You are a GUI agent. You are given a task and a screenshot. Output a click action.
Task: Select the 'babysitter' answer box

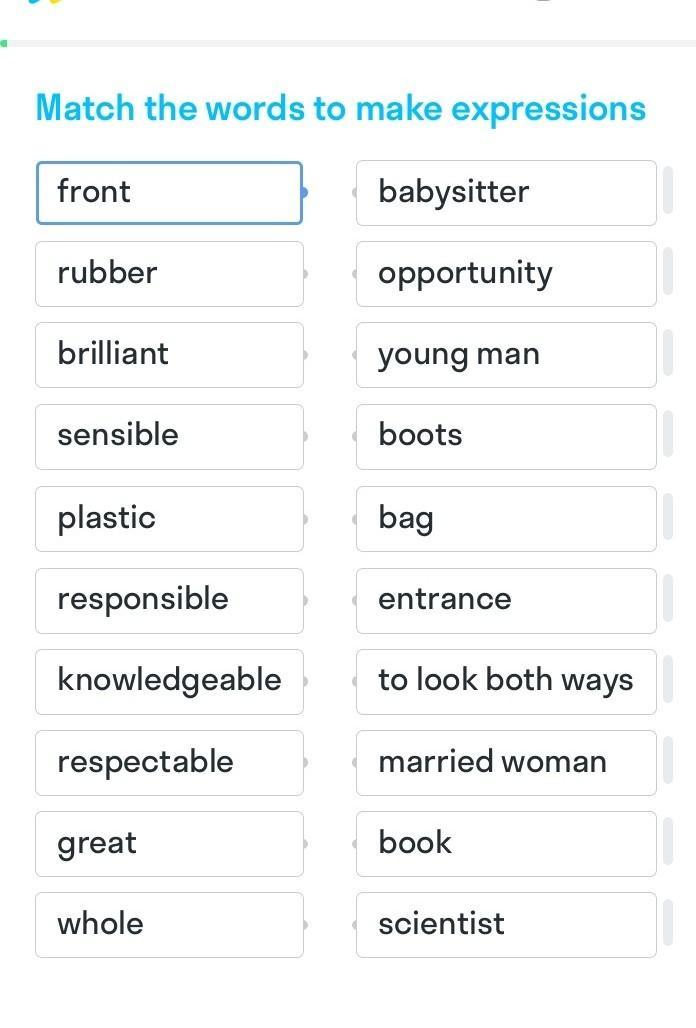(506, 193)
